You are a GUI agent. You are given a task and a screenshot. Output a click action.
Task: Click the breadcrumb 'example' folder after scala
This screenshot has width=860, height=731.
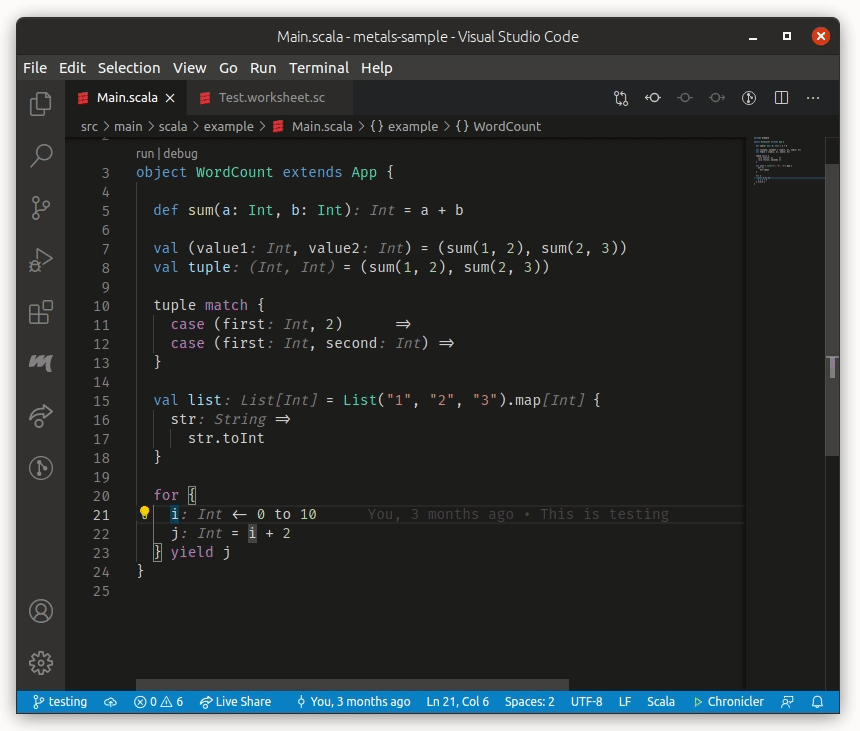pos(229,127)
